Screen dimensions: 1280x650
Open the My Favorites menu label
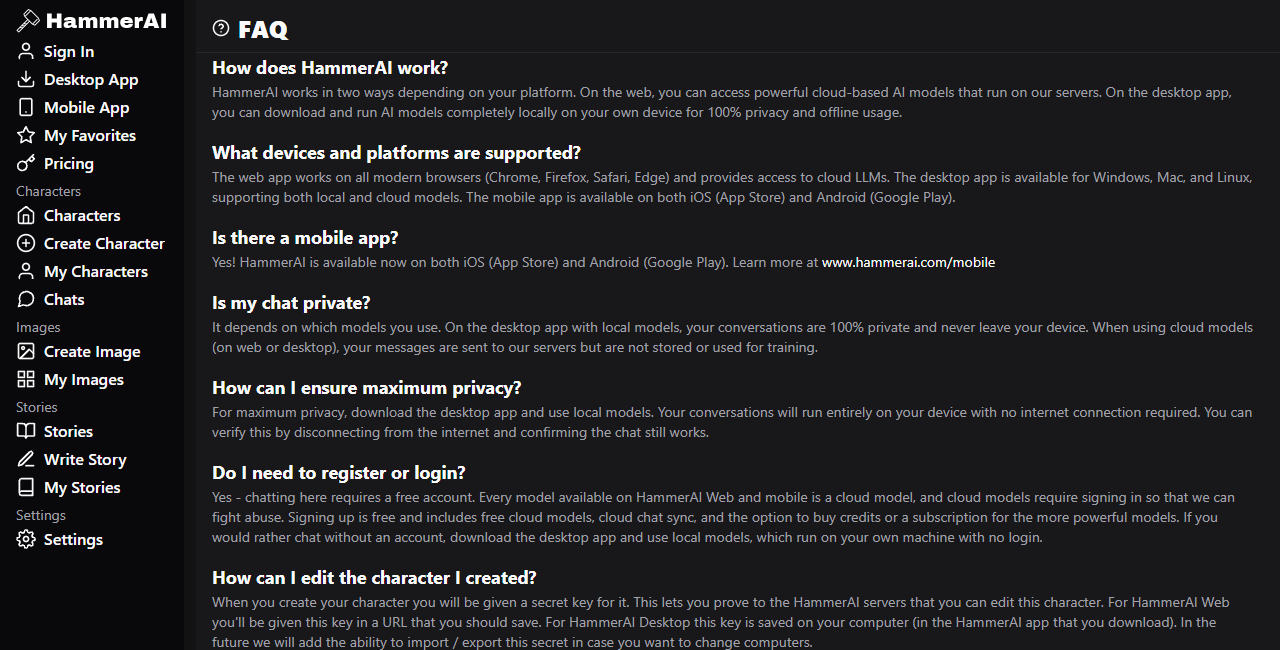(90, 136)
